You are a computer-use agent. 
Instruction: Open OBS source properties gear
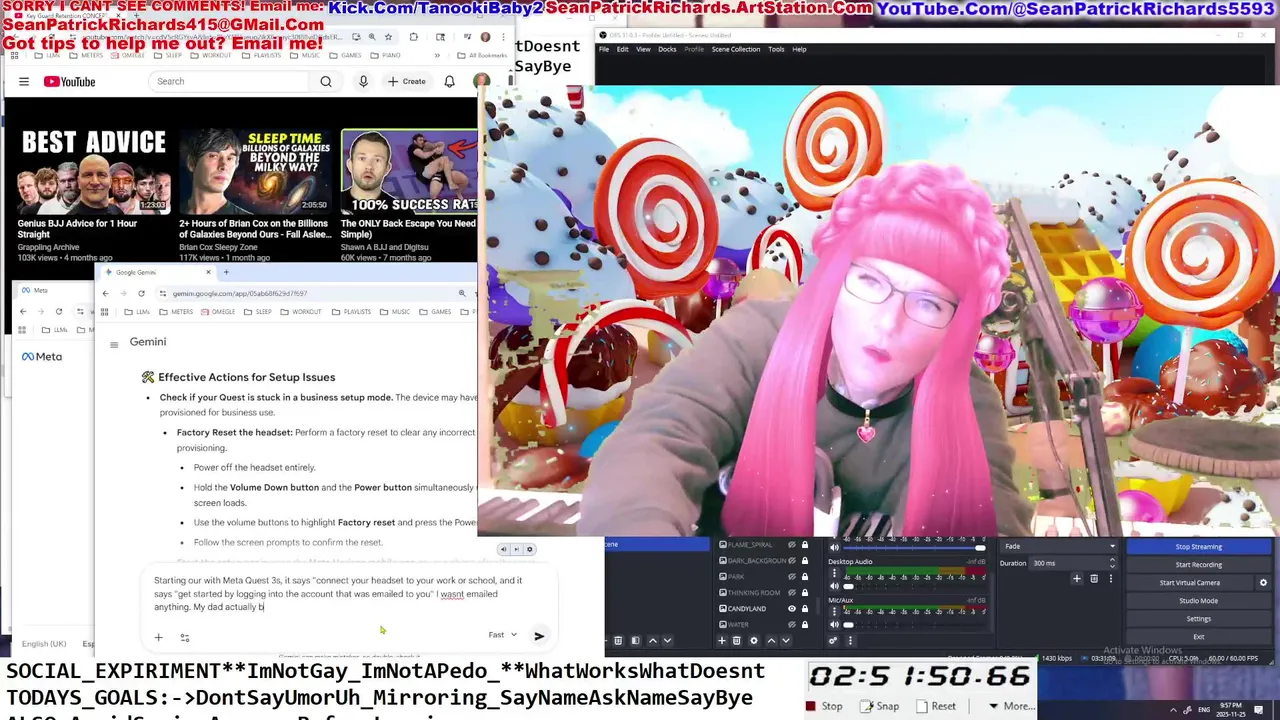point(754,641)
